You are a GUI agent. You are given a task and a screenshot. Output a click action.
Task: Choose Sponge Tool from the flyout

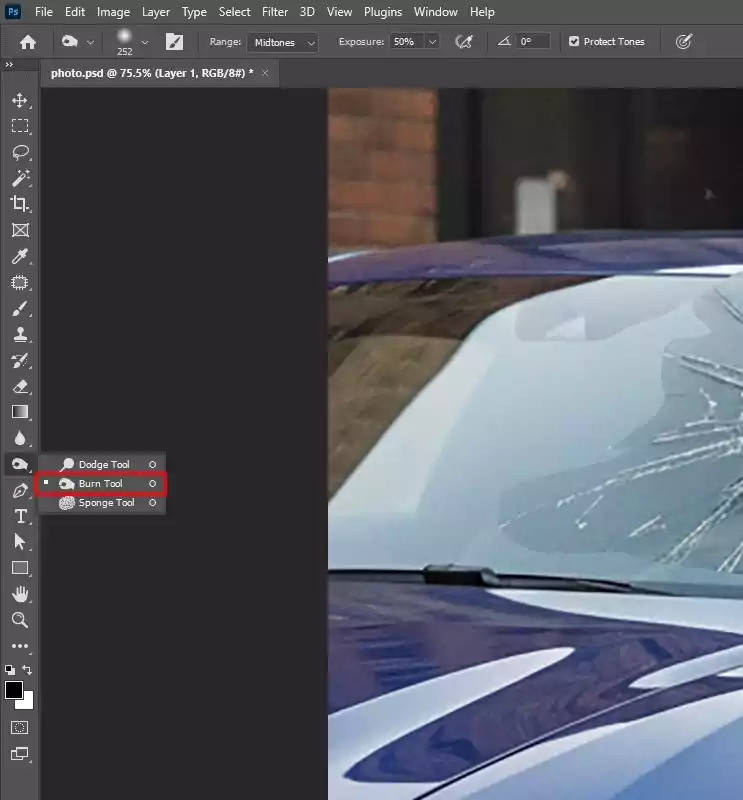[106, 503]
